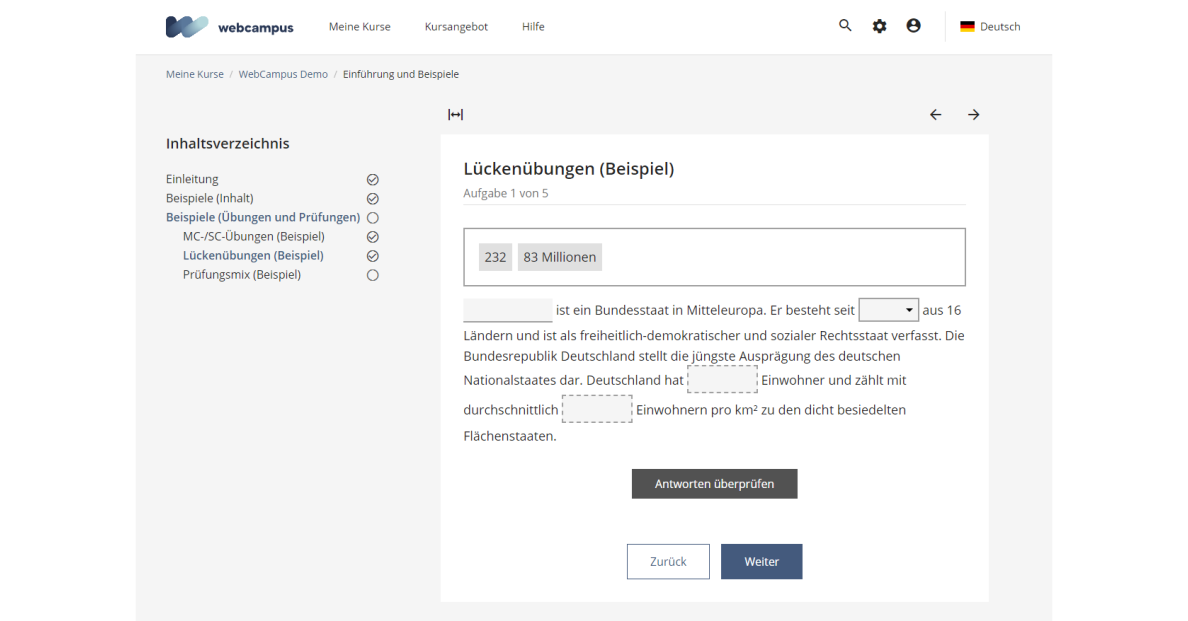Click the Inhaltsverzeichnis heading
Image resolution: width=1188 pixels, height=621 pixels.
pyautogui.click(x=228, y=143)
